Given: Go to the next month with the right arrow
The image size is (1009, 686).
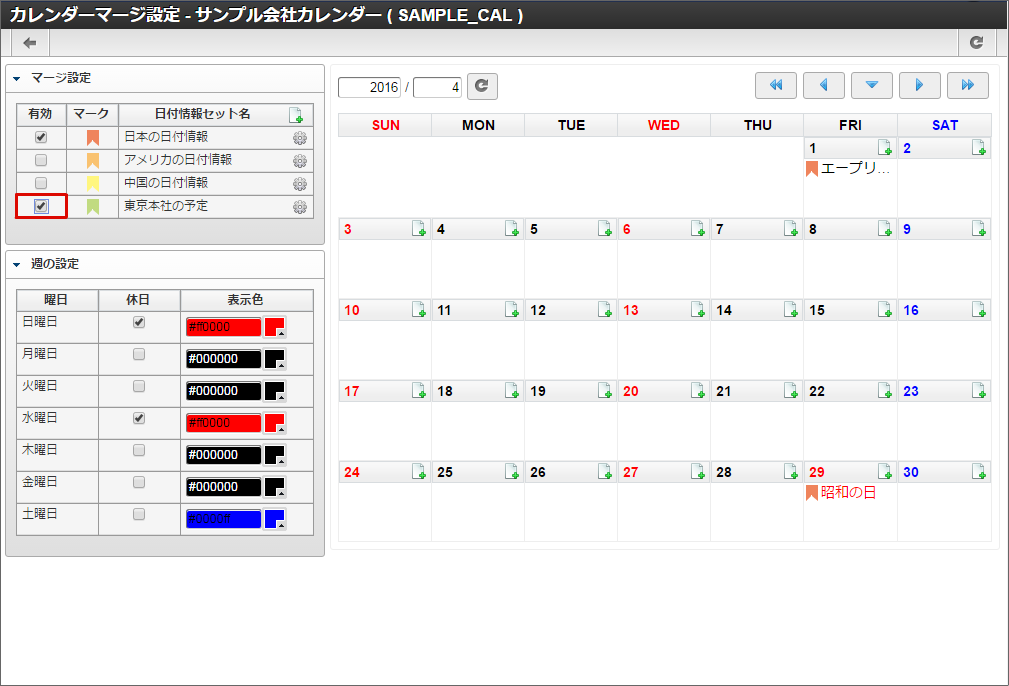Looking at the screenshot, I should point(920,86).
